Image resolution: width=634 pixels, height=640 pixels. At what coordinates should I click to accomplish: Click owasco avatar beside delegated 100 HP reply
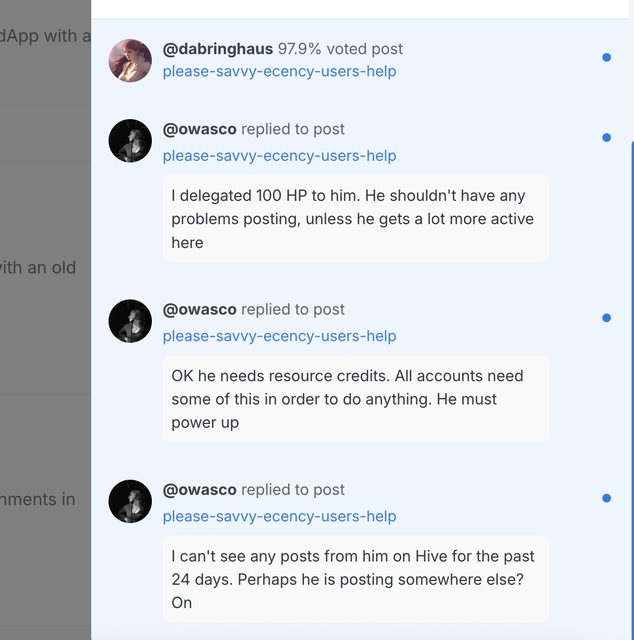(130, 140)
